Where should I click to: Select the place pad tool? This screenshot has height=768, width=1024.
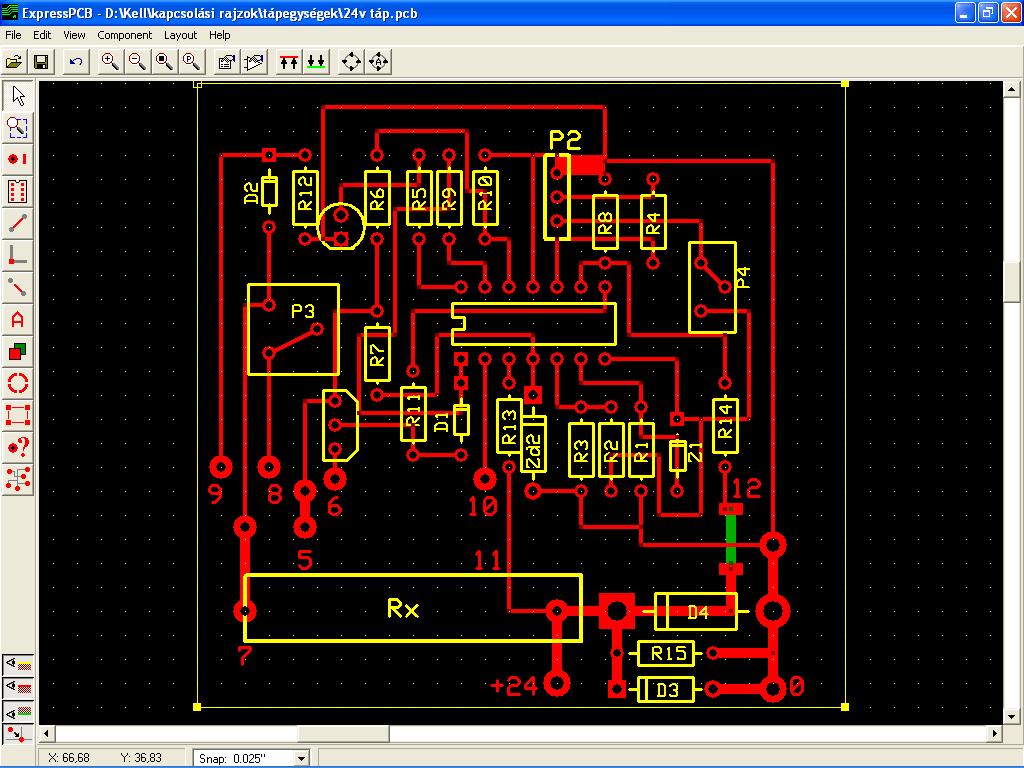[18, 159]
